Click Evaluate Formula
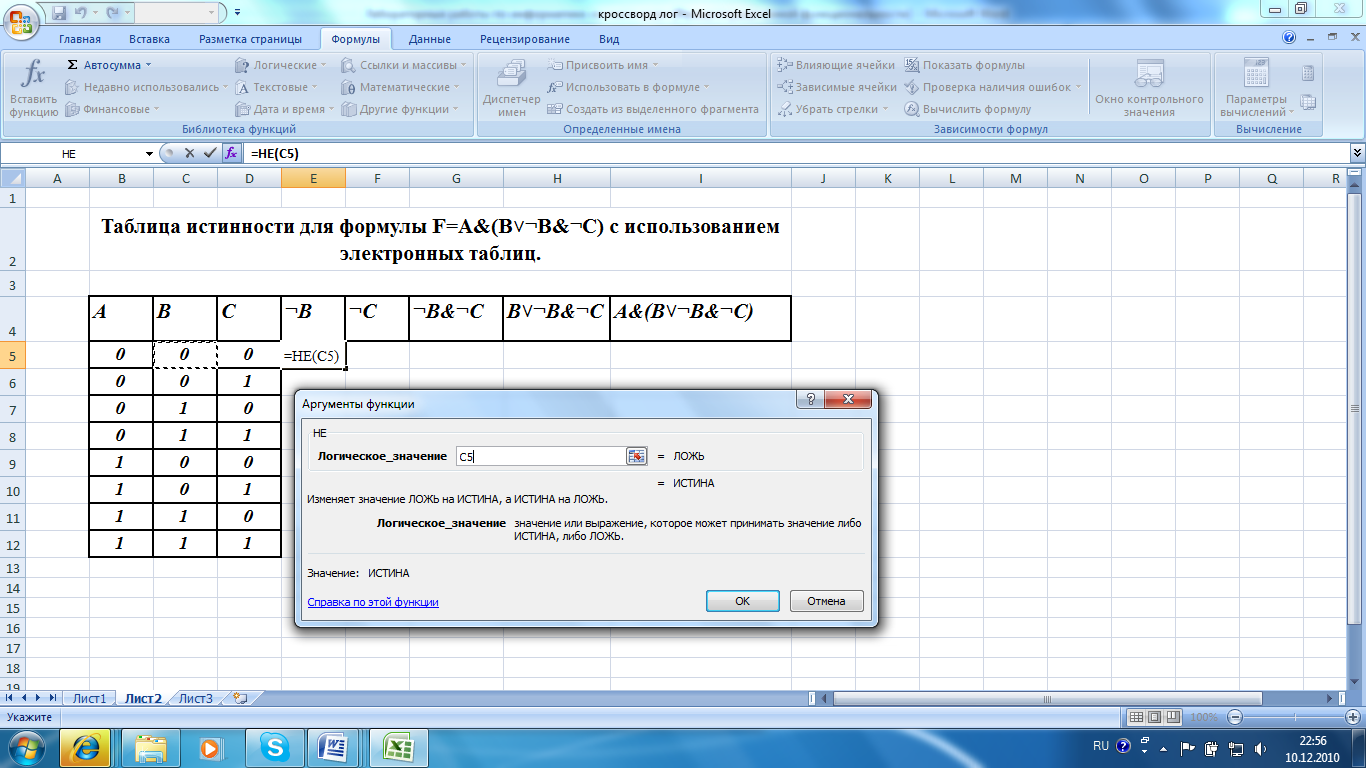The height and width of the screenshot is (768, 1366). pos(968,109)
